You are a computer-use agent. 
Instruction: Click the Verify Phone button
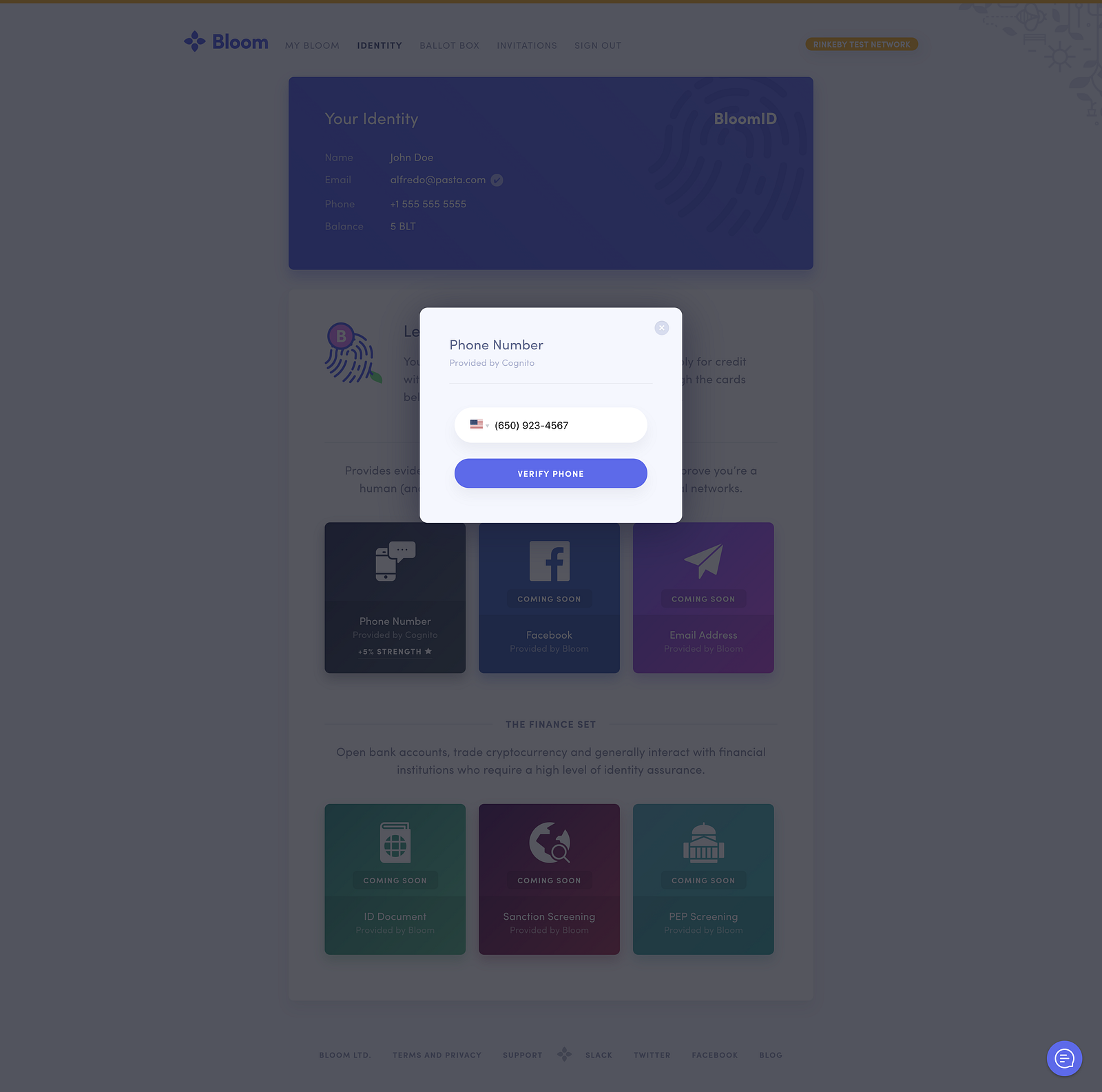point(551,473)
